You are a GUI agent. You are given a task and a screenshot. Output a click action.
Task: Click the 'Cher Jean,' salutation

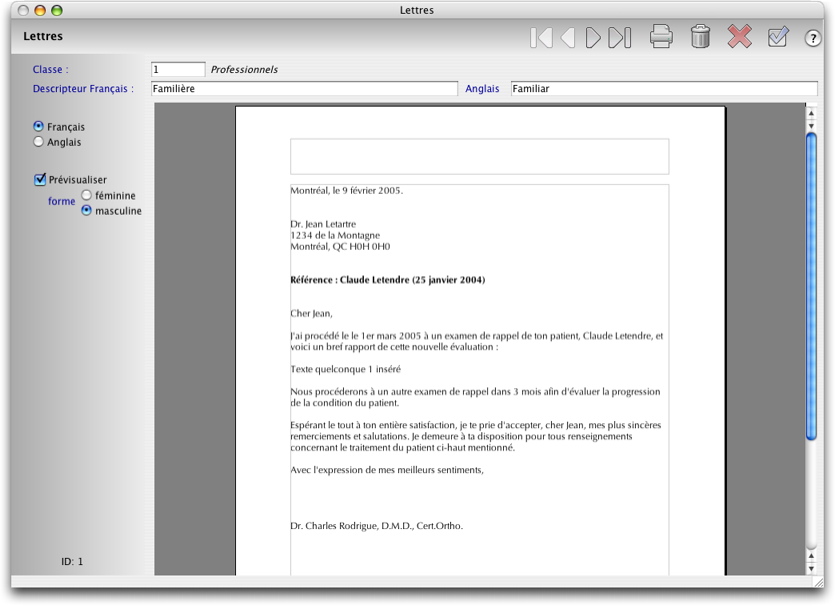pos(312,314)
